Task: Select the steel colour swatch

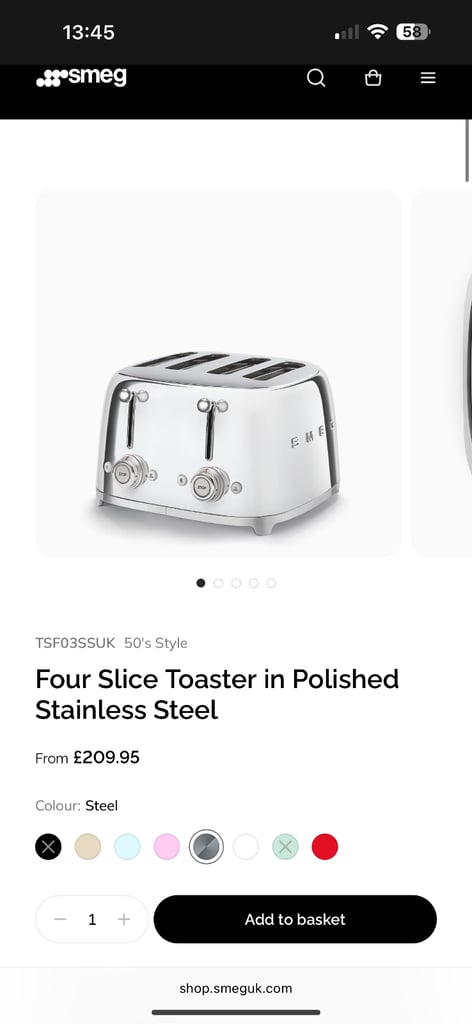Action: (206, 847)
